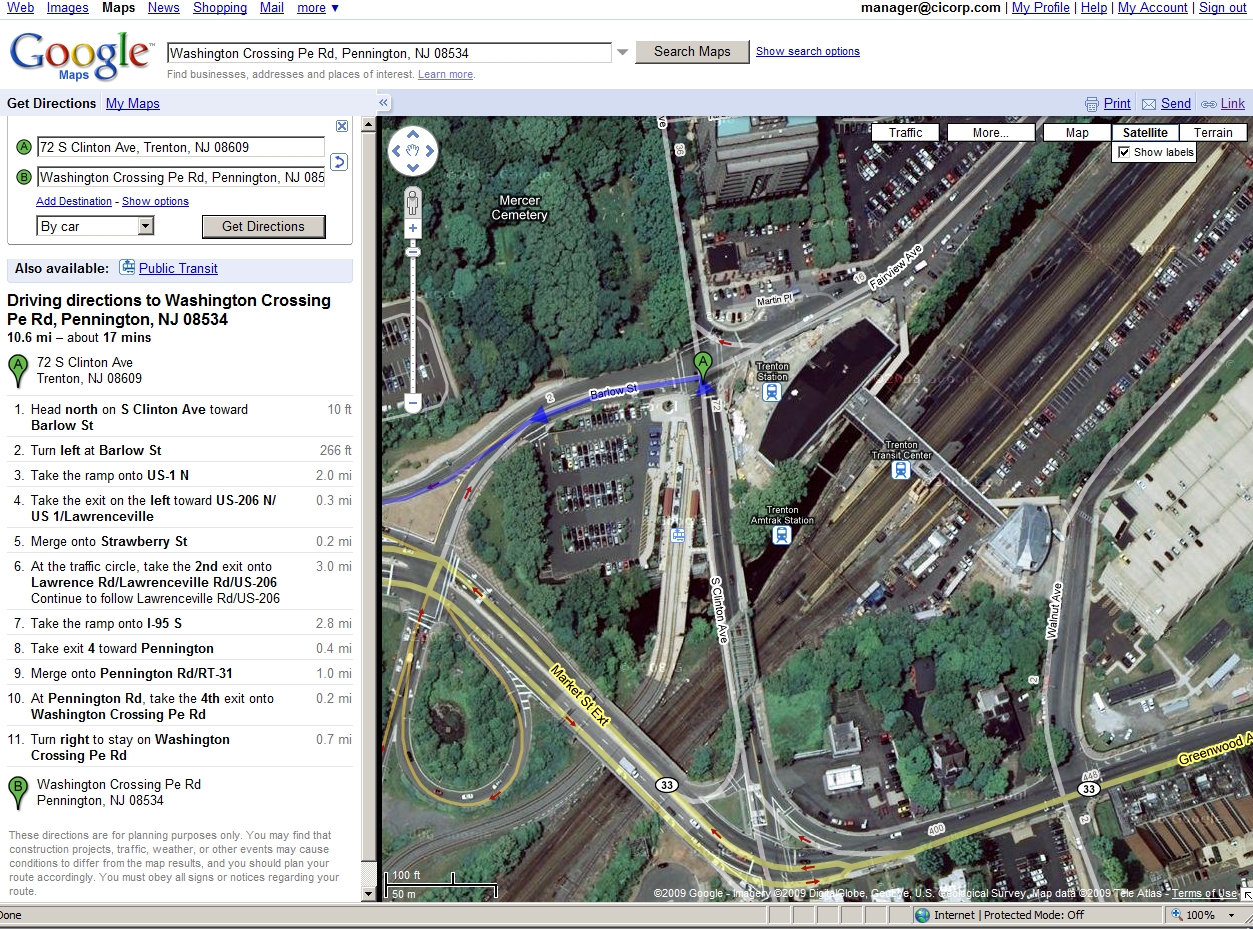
Task: Open the More... map layers dropdown
Action: point(990,132)
